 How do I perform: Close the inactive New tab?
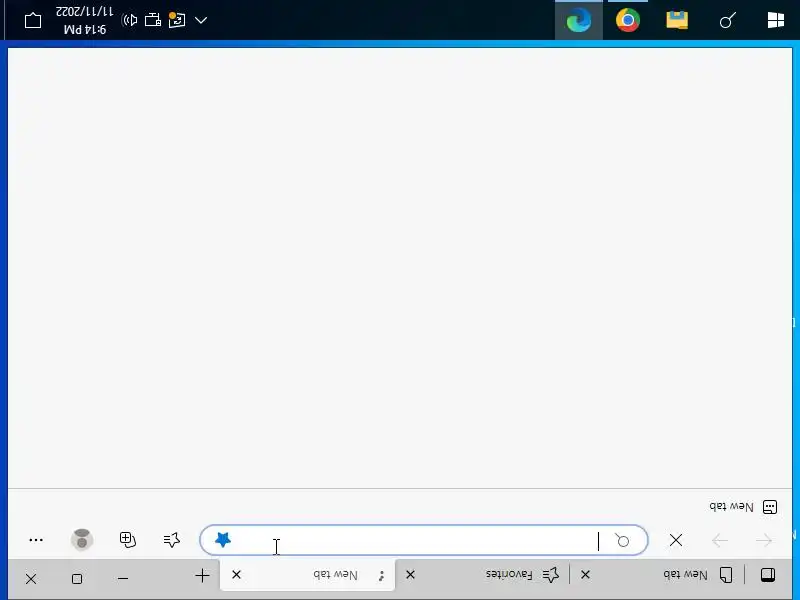pos(585,575)
